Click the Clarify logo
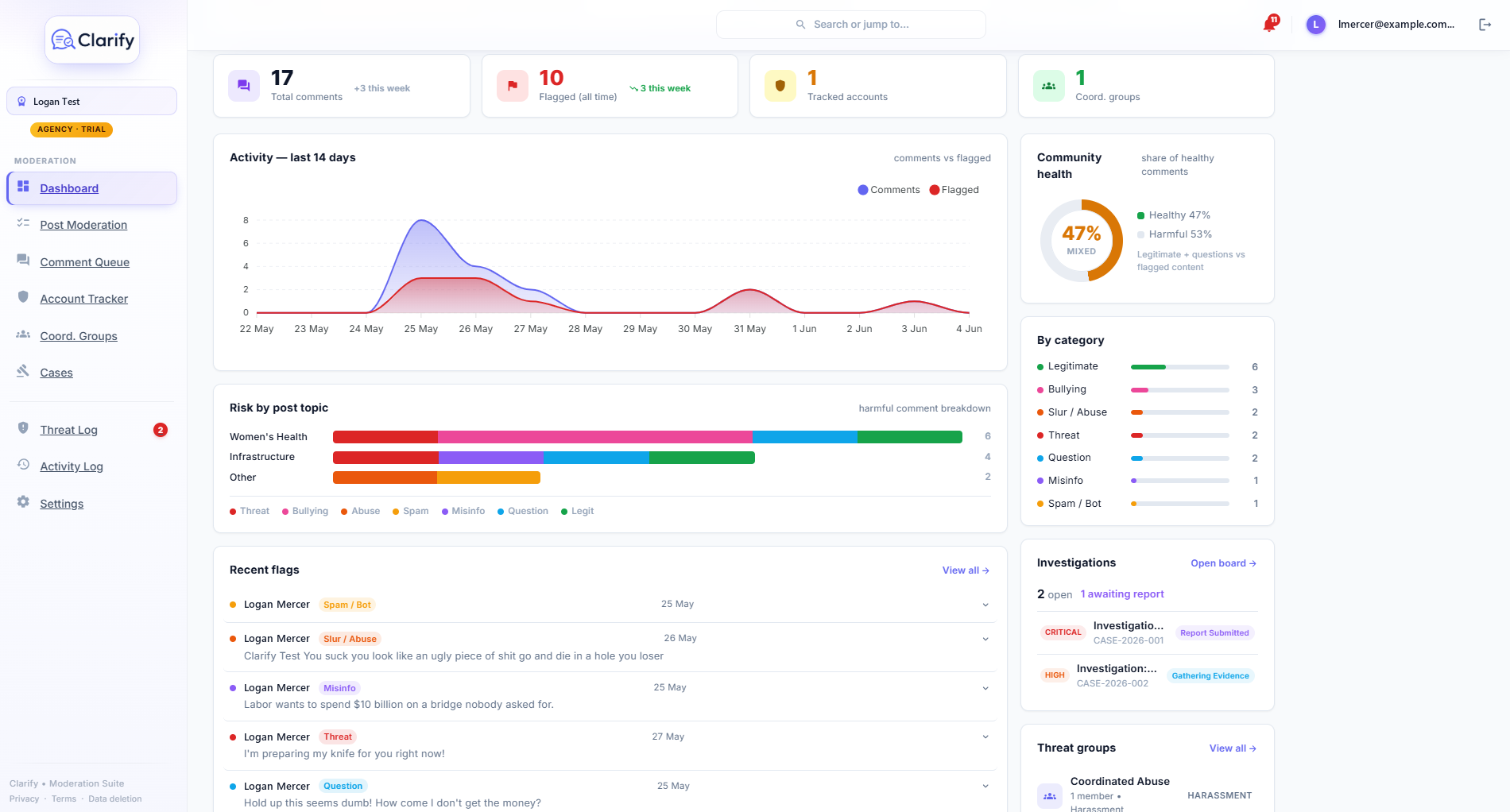1510x812 pixels. click(x=92, y=40)
